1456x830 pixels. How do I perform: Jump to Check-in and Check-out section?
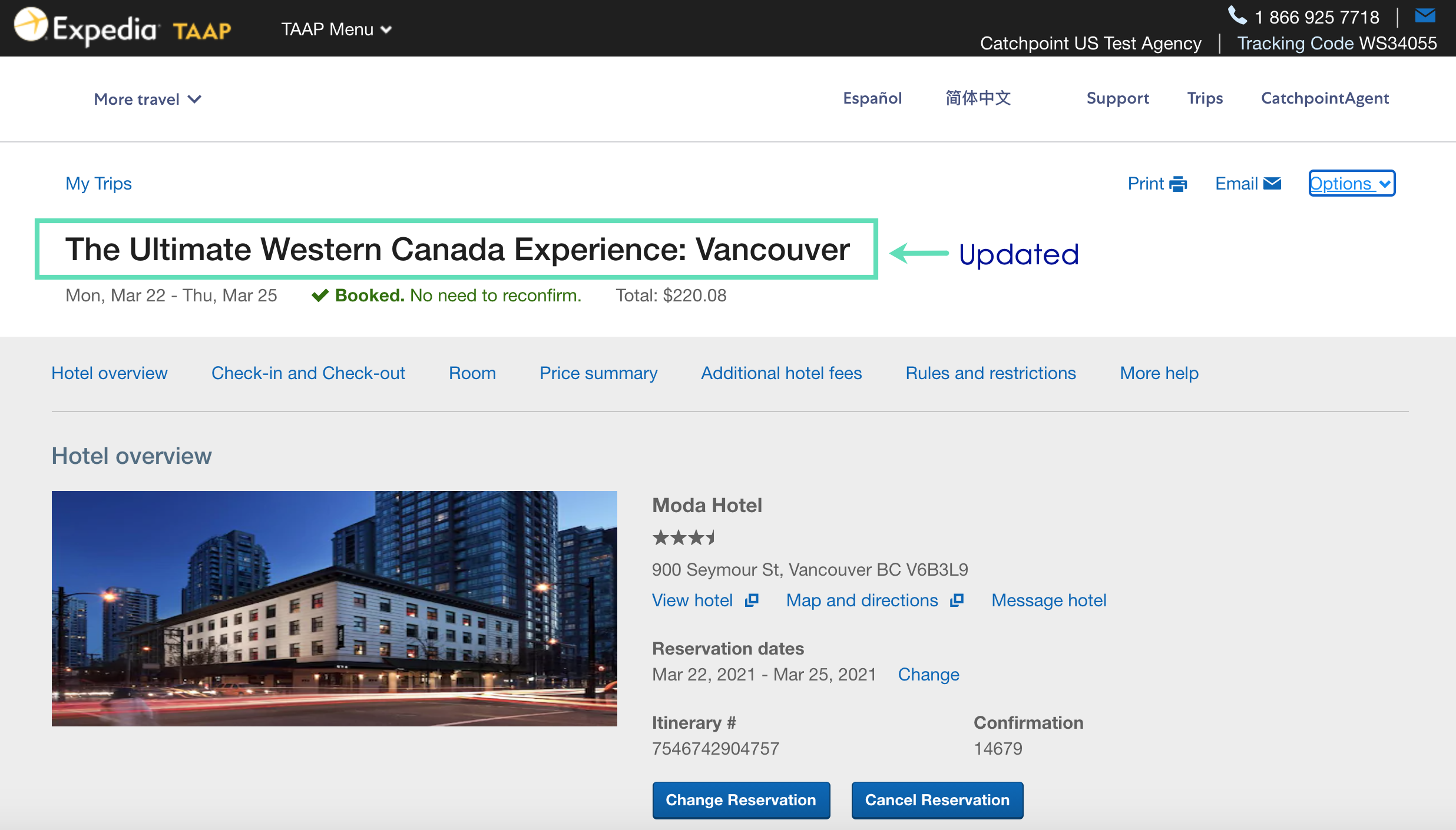tap(308, 373)
